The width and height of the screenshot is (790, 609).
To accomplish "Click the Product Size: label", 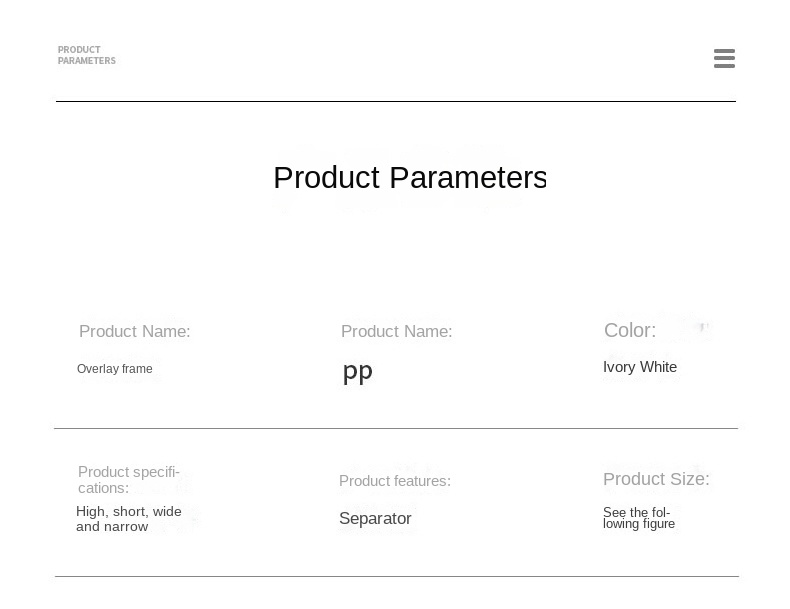I will (x=656, y=479).
